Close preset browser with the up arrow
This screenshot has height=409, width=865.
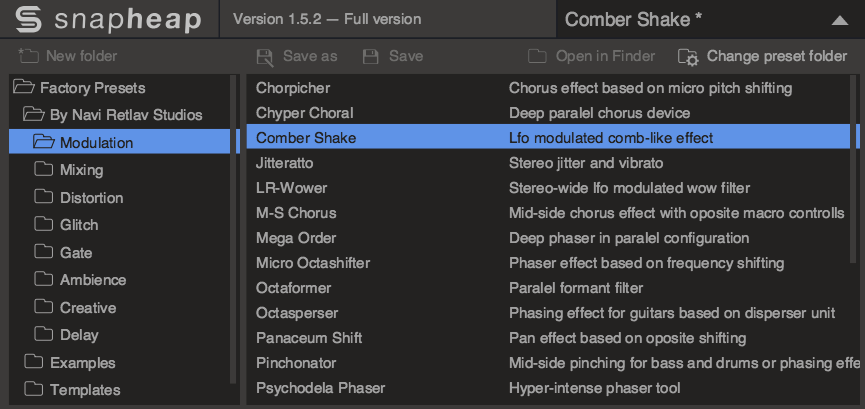click(x=840, y=20)
